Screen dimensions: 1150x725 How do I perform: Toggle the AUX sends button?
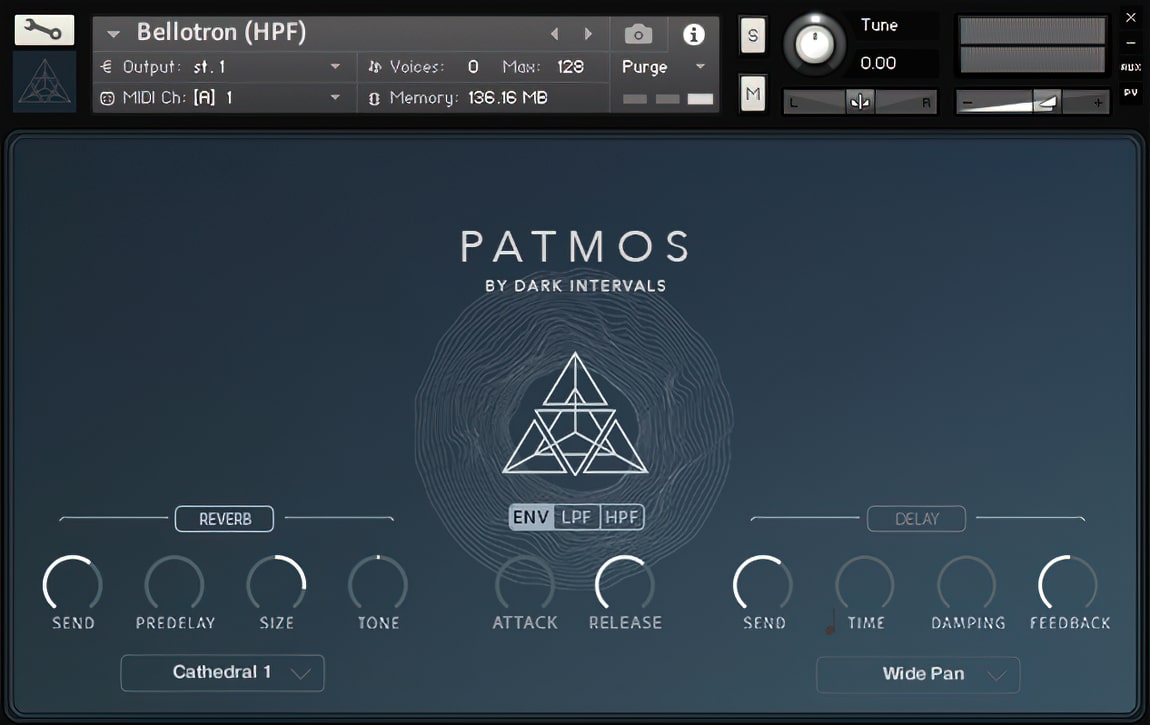pos(1130,67)
